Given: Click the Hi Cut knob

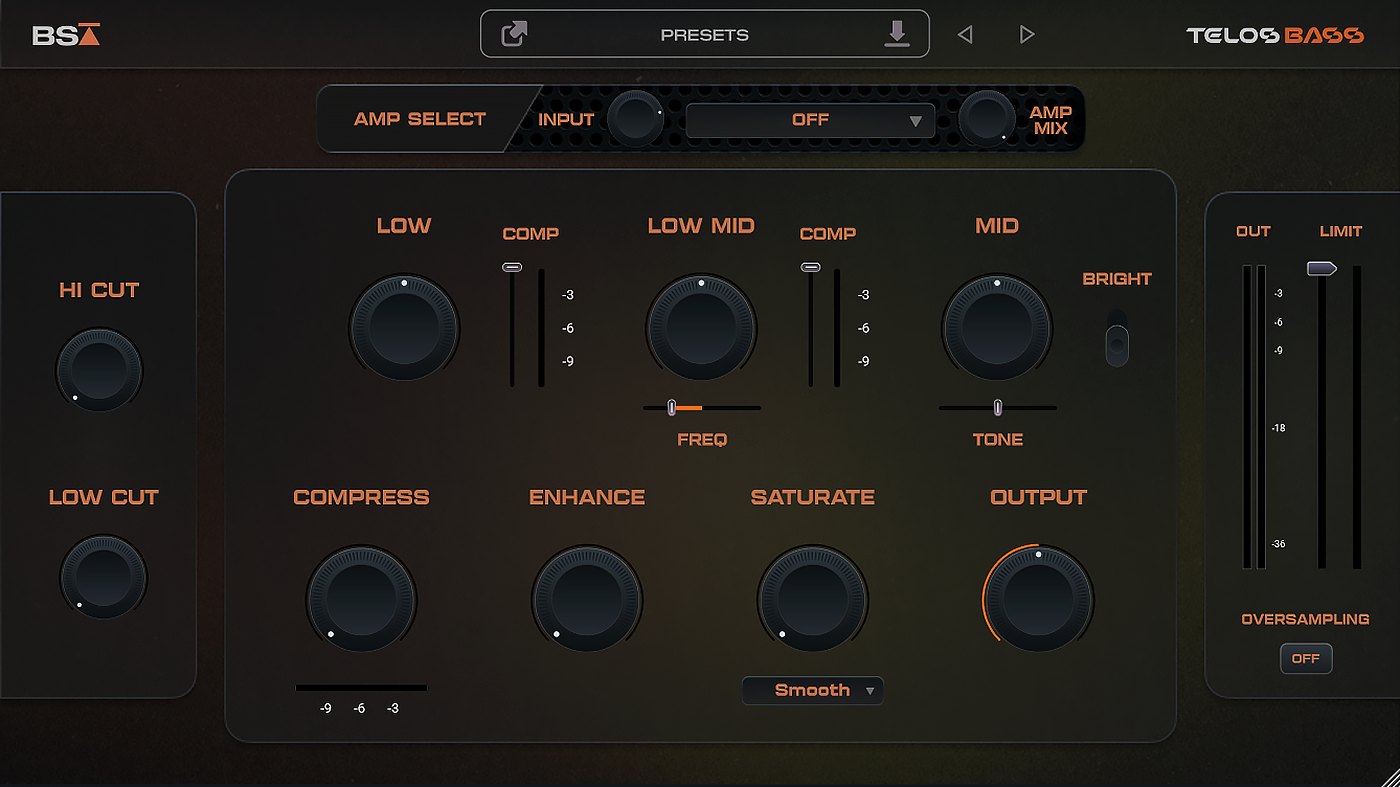Looking at the screenshot, I should pos(99,371).
